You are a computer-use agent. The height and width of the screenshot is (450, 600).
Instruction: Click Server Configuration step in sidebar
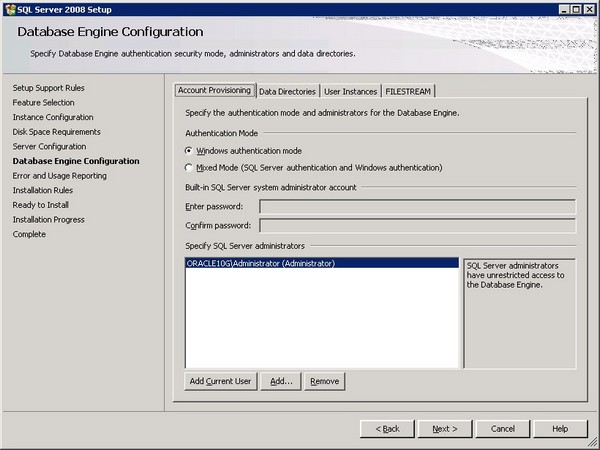coord(49,146)
